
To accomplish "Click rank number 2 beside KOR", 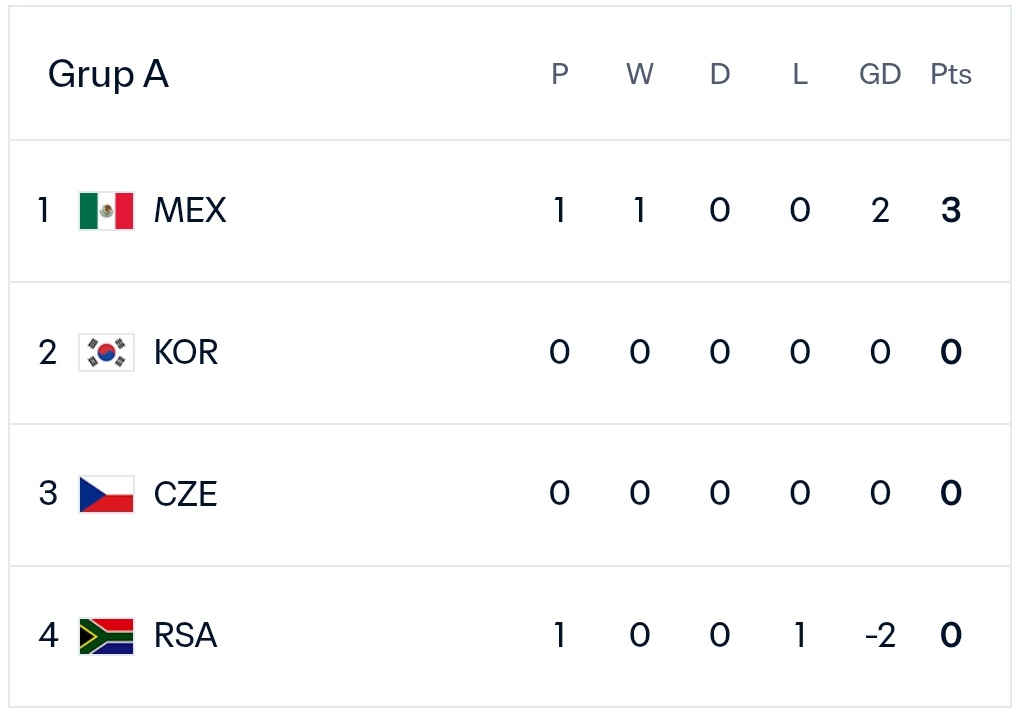I will 47,352.
